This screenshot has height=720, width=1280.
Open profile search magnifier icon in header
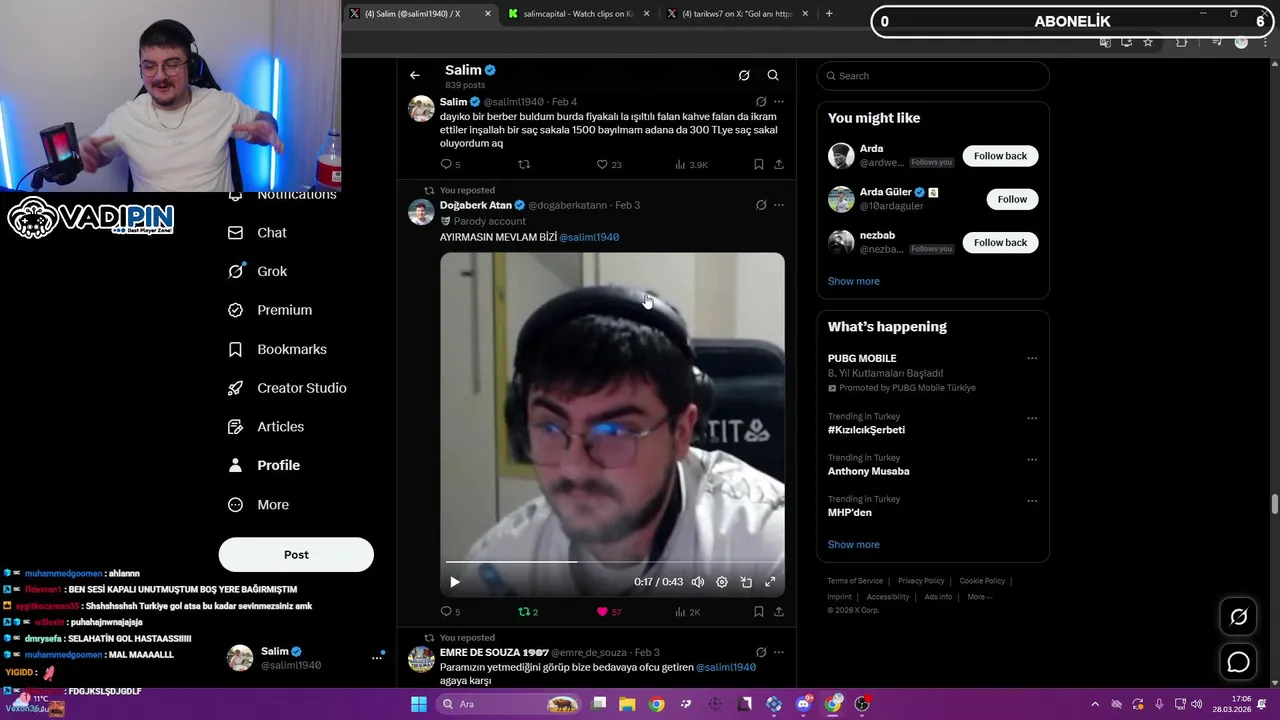click(773, 75)
